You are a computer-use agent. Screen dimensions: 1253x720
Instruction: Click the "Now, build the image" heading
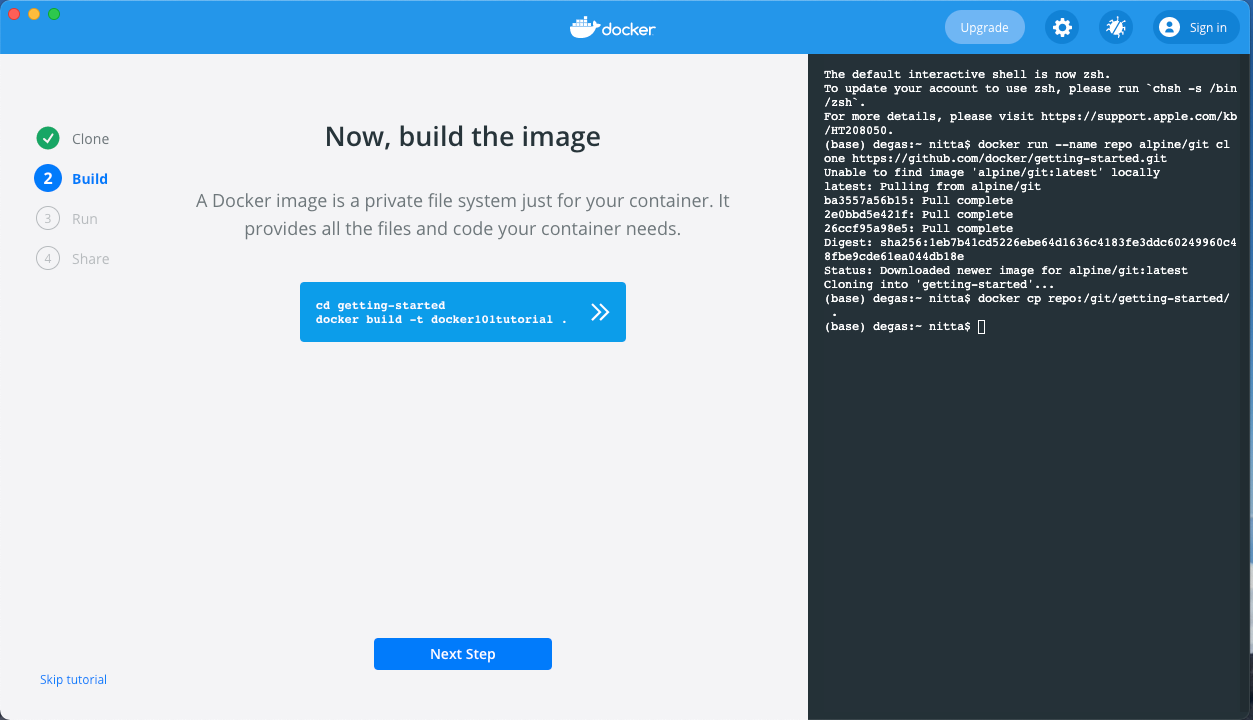tap(462, 136)
